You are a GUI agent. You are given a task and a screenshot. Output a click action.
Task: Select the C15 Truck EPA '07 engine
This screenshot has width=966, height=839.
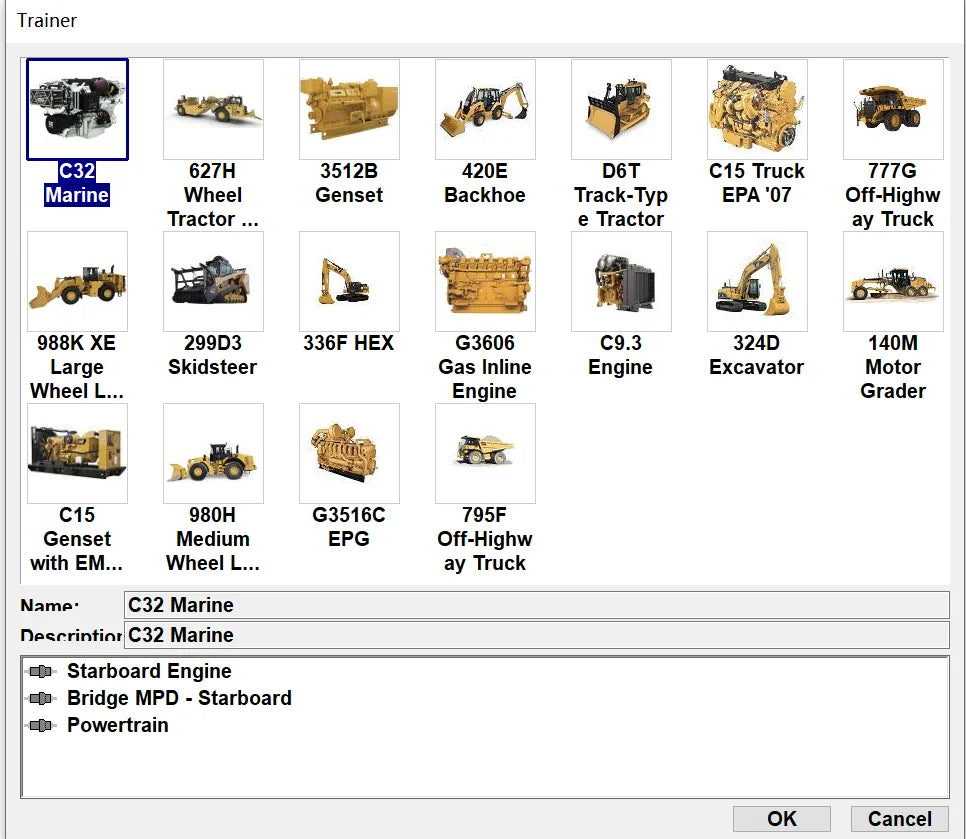[x=757, y=108]
